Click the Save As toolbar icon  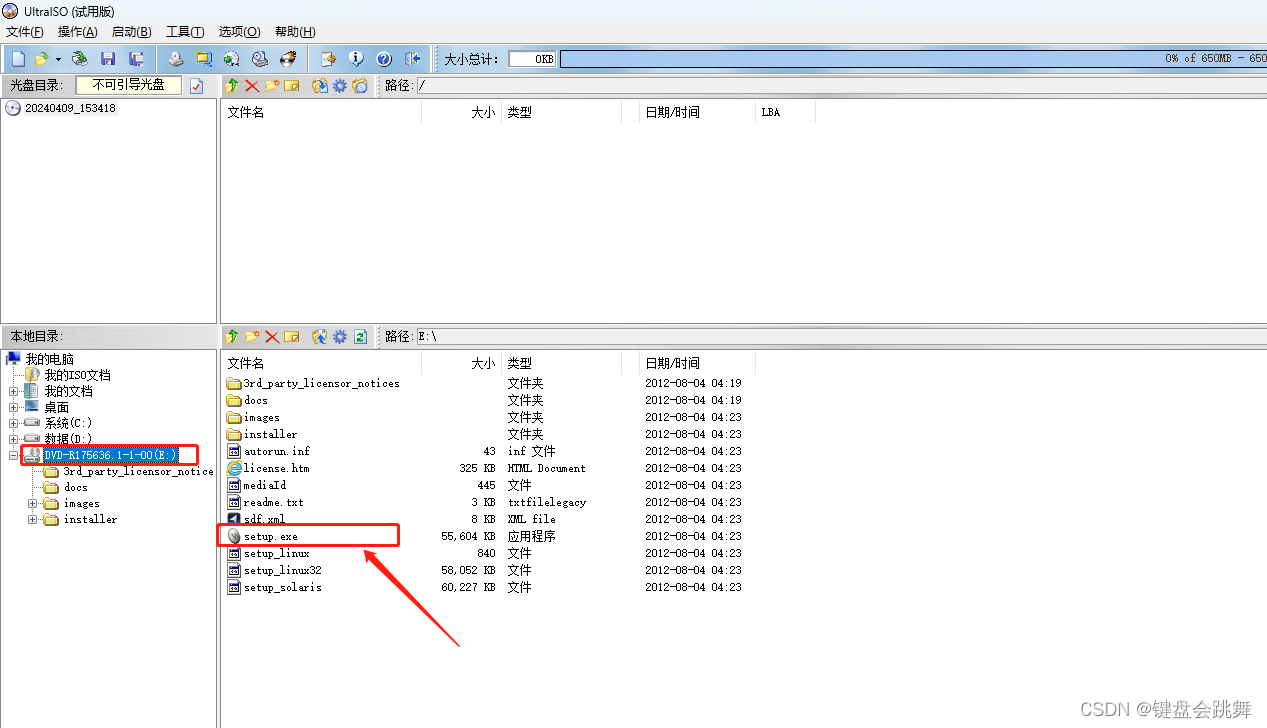136,59
